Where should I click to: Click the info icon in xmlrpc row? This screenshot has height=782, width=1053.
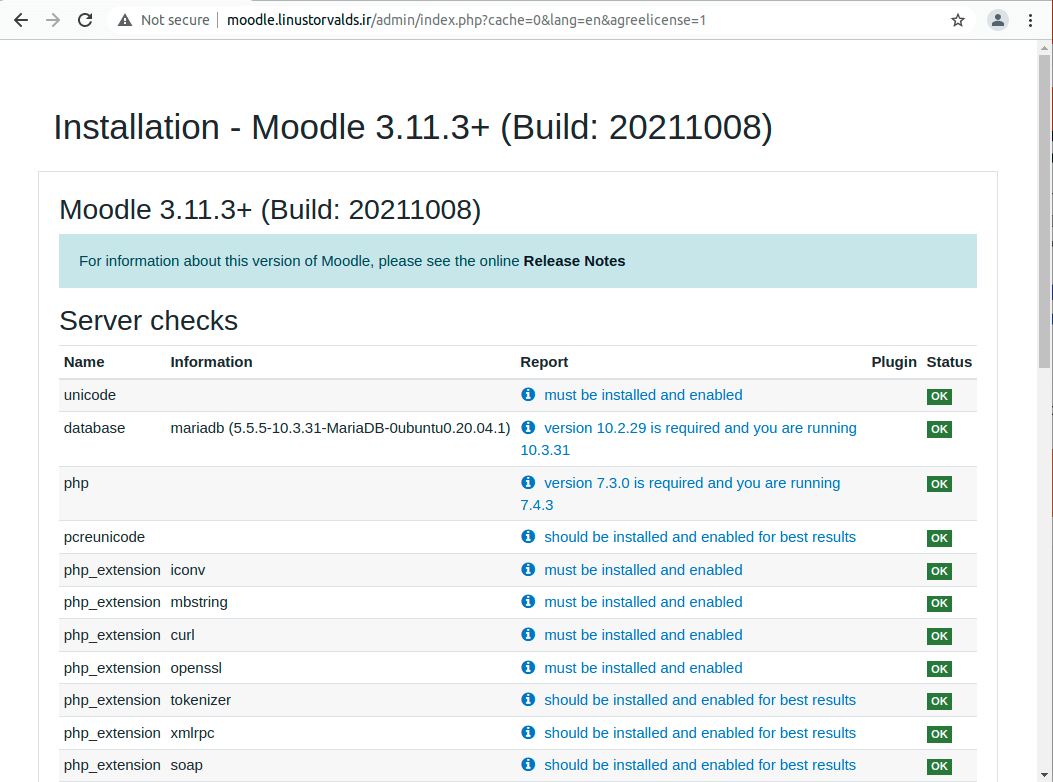tap(529, 732)
